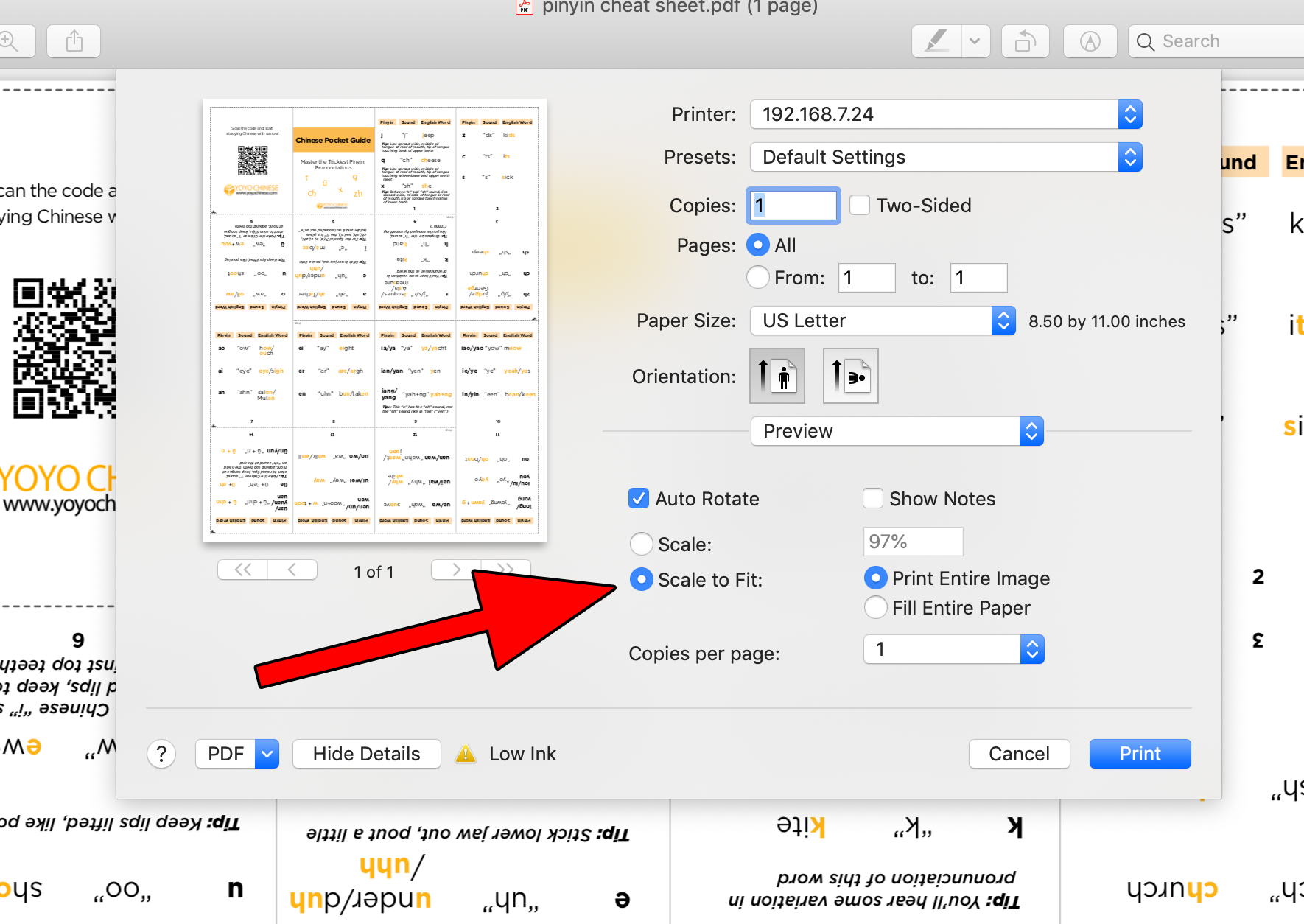The image size is (1304, 924).
Task: Choose landscape orientation icon
Action: (850, 376)
